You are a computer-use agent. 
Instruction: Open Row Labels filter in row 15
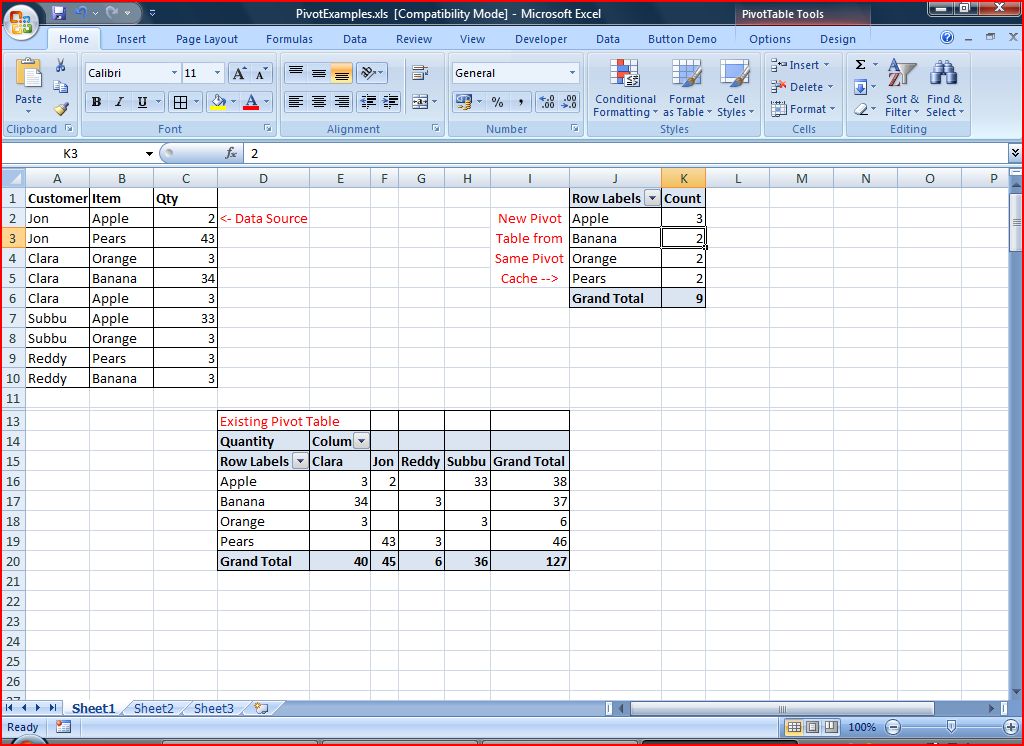tap(300, 461)
